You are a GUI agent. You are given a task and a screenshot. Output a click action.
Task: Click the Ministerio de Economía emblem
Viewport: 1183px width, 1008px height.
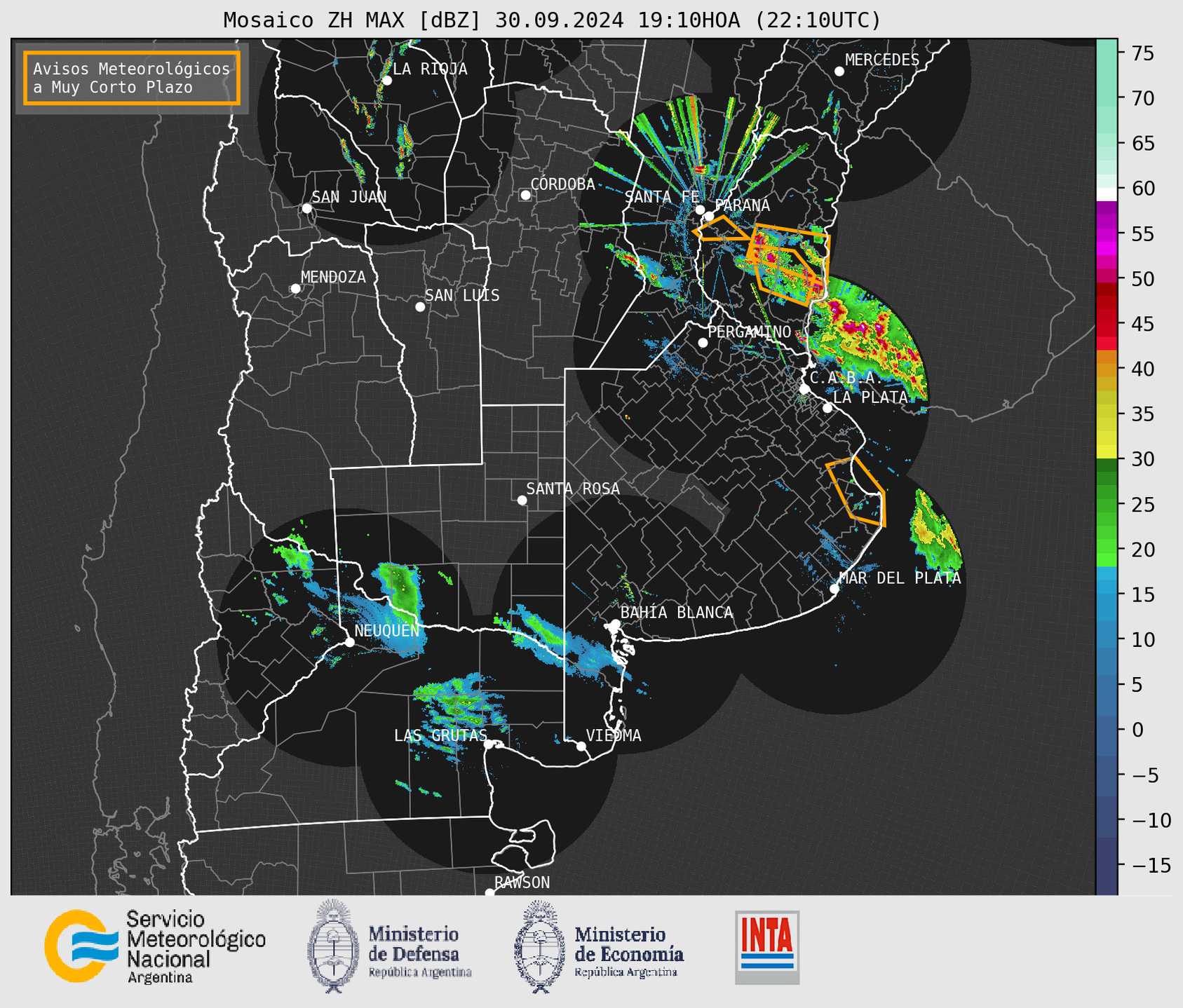coord(539,946)
